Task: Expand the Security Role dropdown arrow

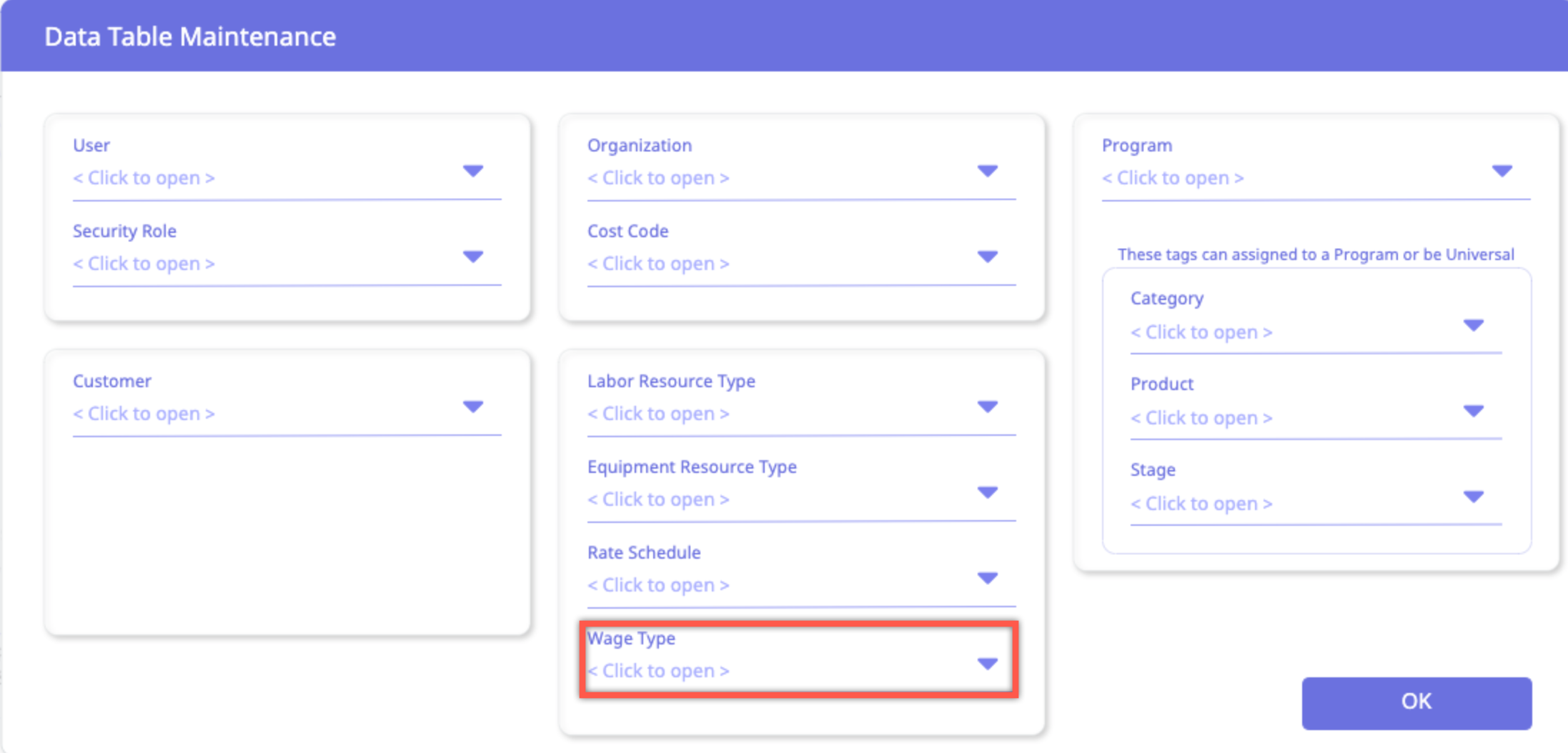Action: click(472, 257)
